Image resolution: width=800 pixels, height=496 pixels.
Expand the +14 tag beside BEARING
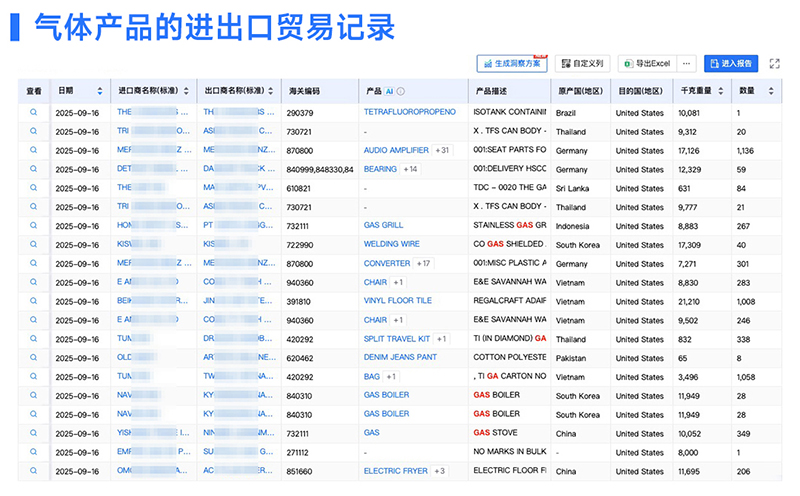[x=410, y=169]
